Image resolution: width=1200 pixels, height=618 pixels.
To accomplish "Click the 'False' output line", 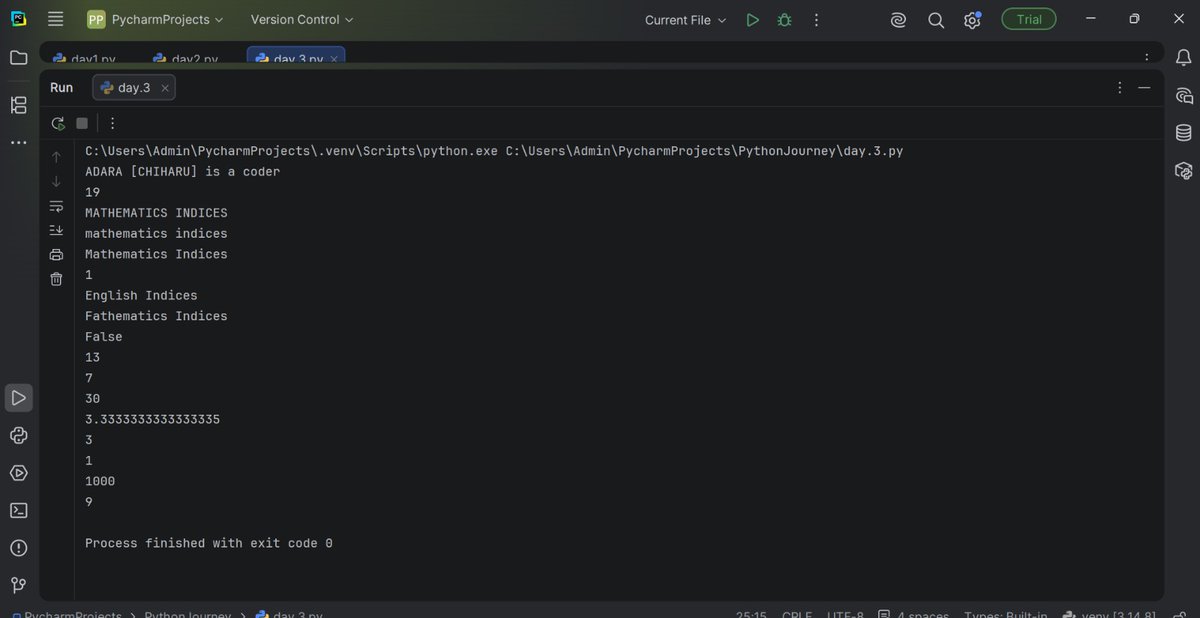I will coord(104,337).
